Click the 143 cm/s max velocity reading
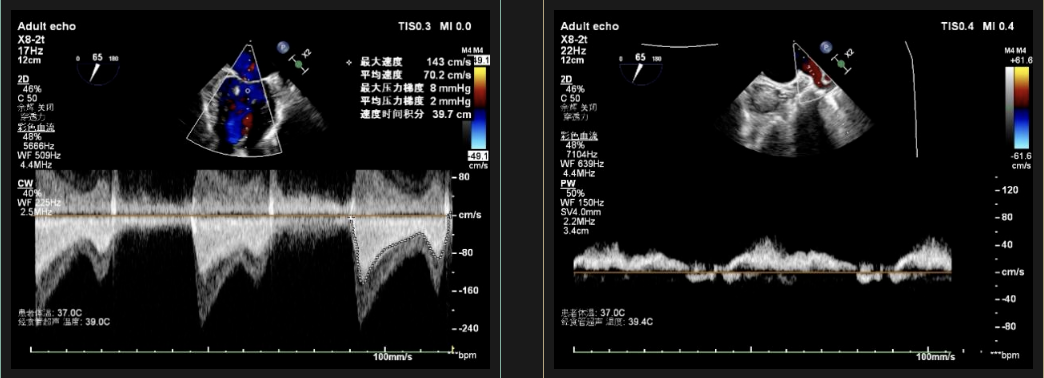 point(449,61)
